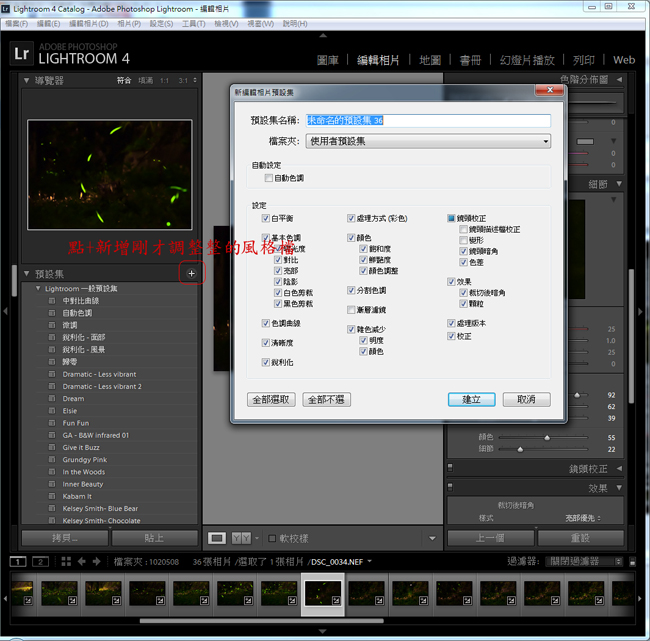650x641 pixels.
Task: Open the 關閉過濾器 filter dropdown
Action: coord(585,561)
